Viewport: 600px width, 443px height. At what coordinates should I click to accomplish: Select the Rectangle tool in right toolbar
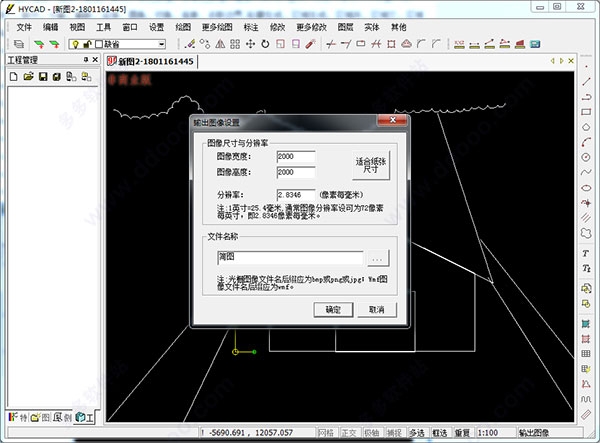586,112
